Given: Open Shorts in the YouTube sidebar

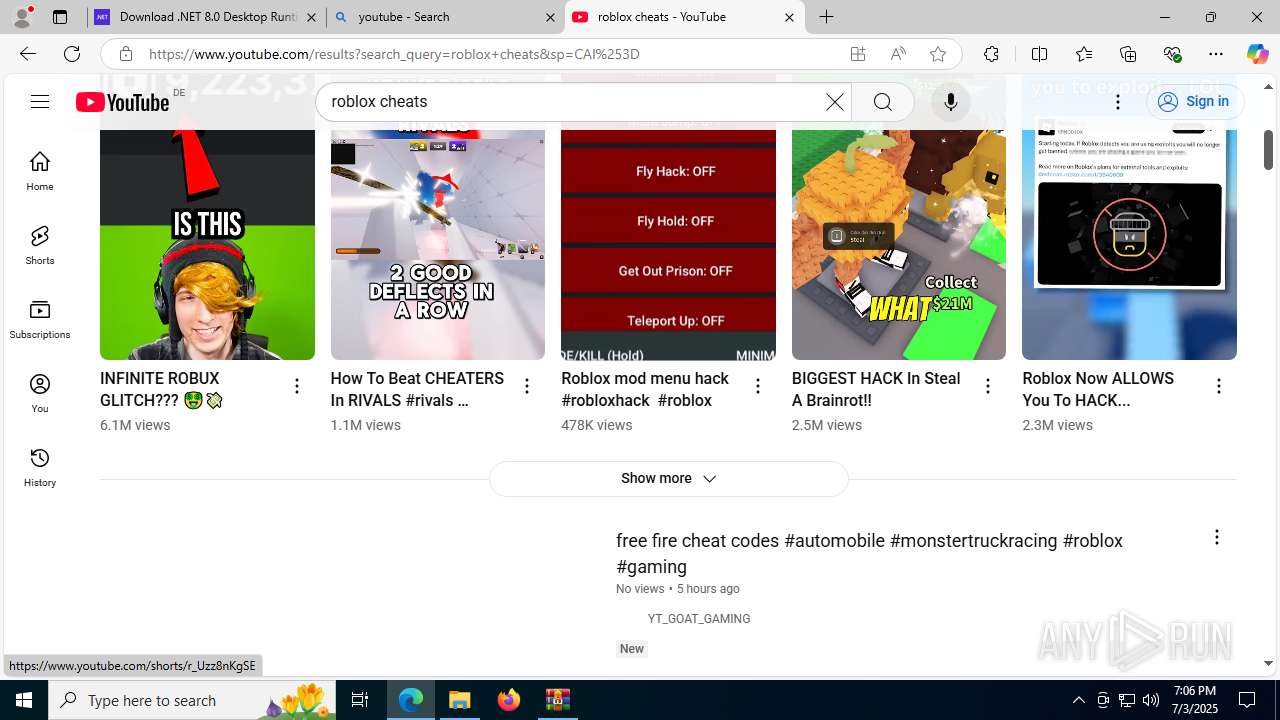Looking at the screenshot, I should (x=40, y=245).
